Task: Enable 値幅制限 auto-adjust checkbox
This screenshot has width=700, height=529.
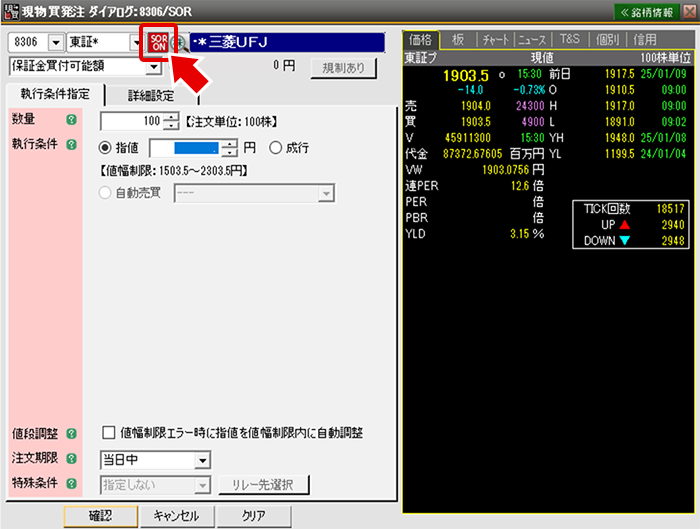Action: pyautogui.click(x=109, y=434)
